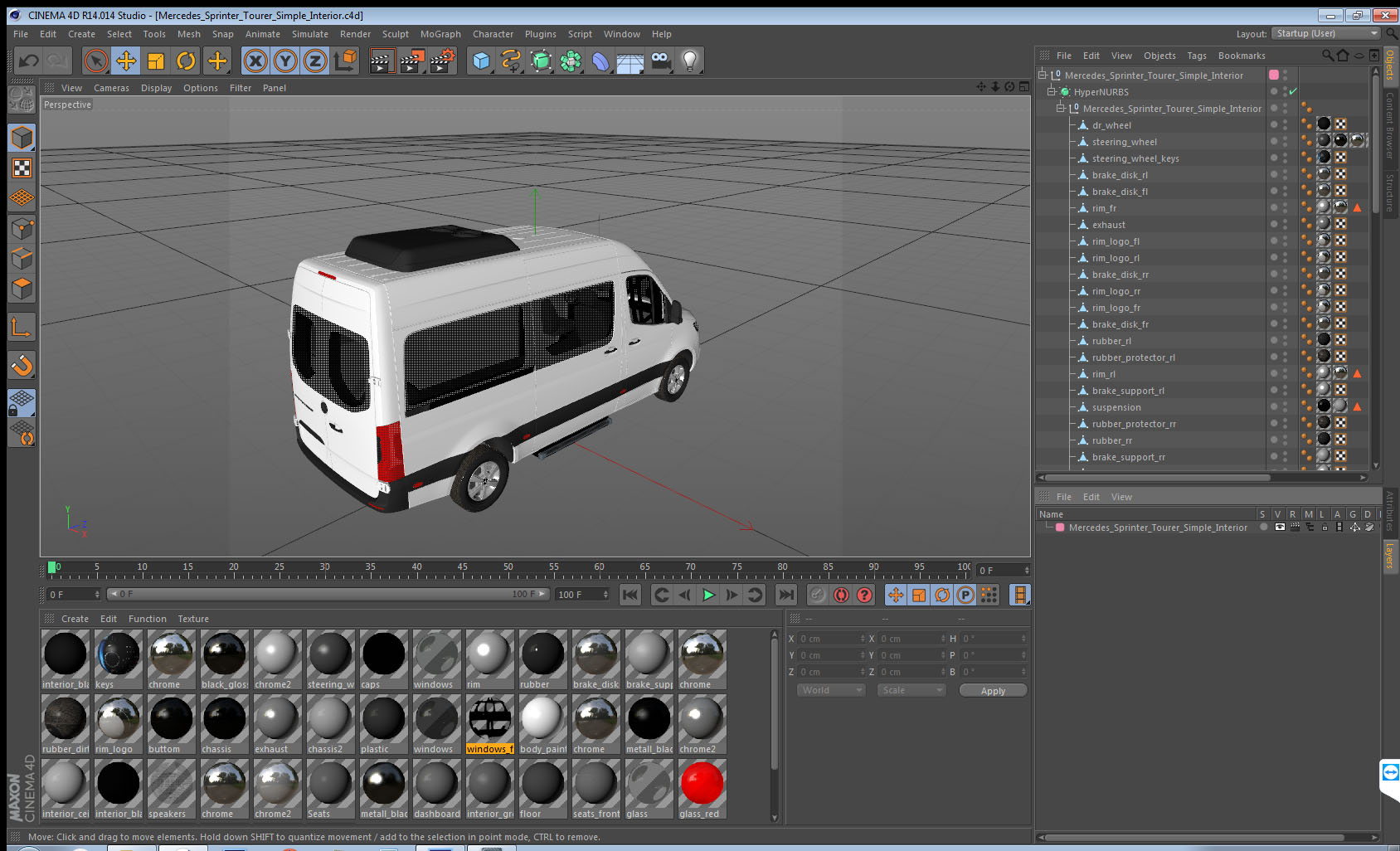Select the Rotate tool

(187, 61)
